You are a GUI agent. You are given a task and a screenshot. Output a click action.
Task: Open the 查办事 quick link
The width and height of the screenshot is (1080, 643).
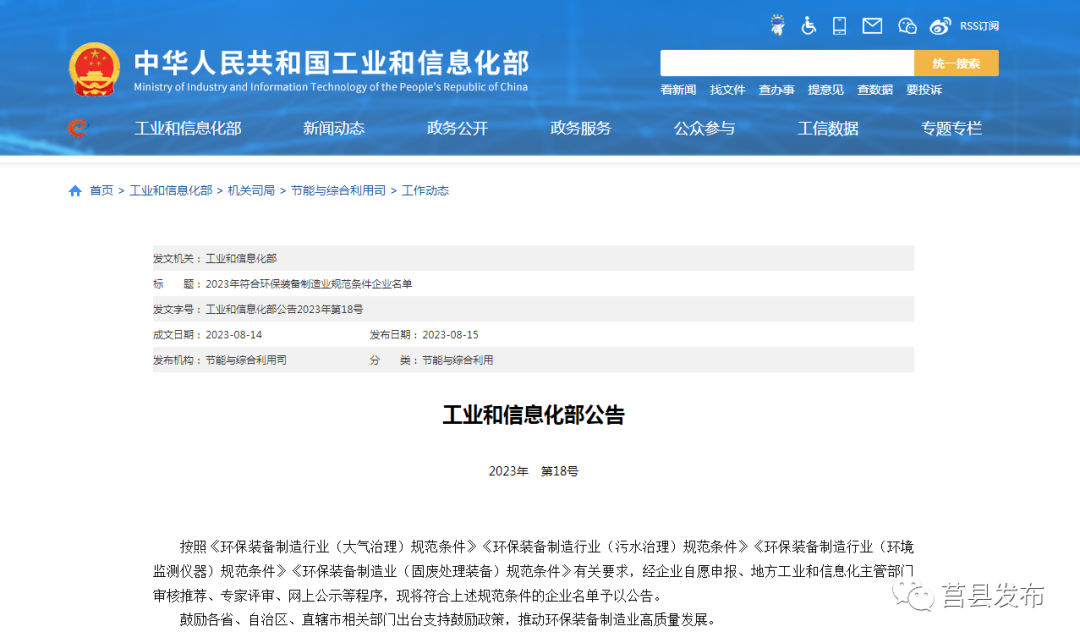point(776,89)
